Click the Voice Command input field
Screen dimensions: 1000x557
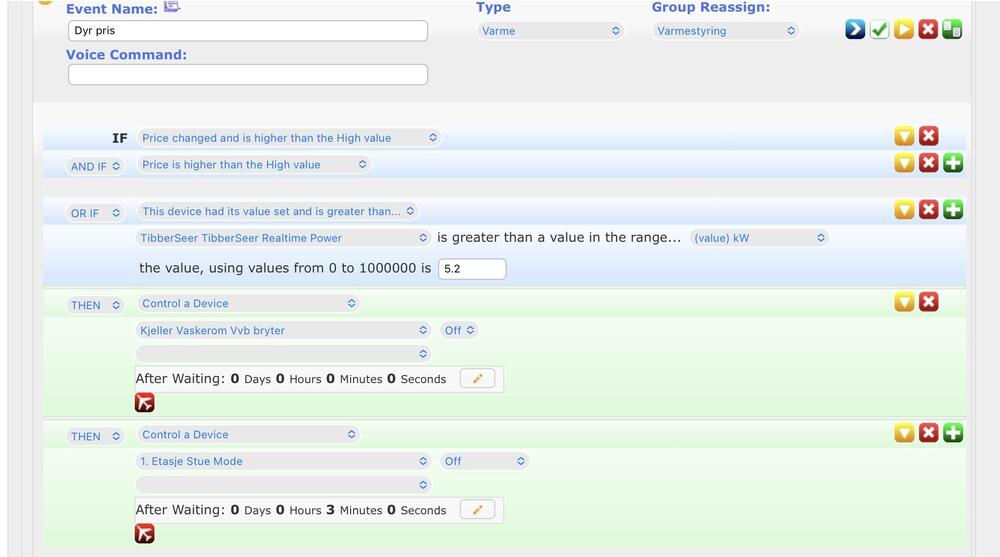[247, 74]
